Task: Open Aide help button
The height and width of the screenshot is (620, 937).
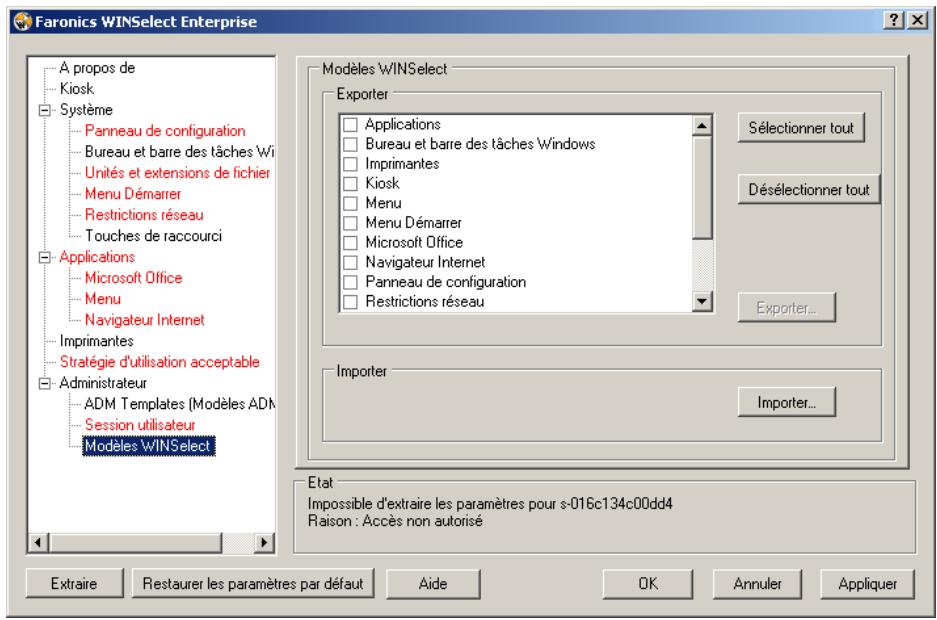Action: click(x=433, y=584)
